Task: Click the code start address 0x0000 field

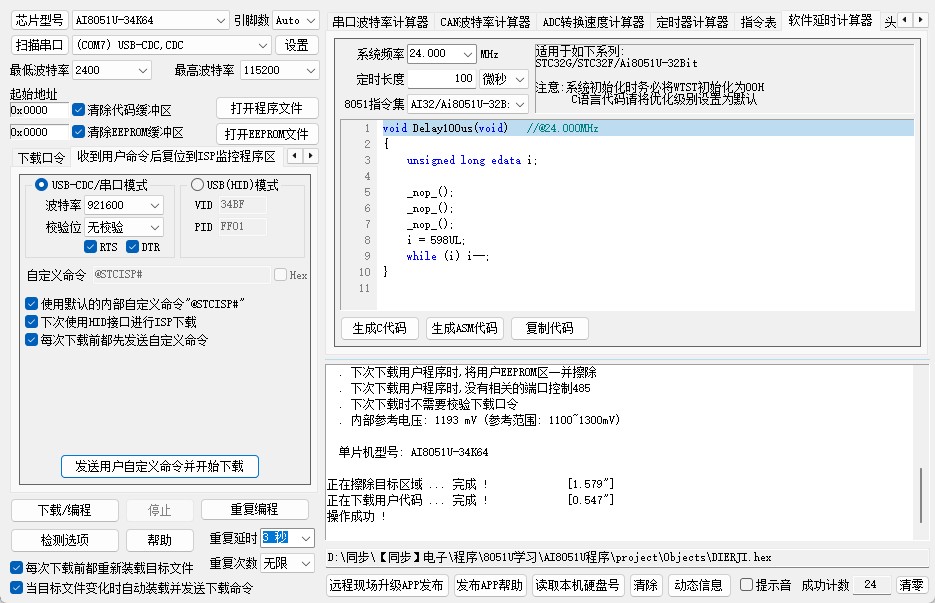Action: (x=39, y=110)
